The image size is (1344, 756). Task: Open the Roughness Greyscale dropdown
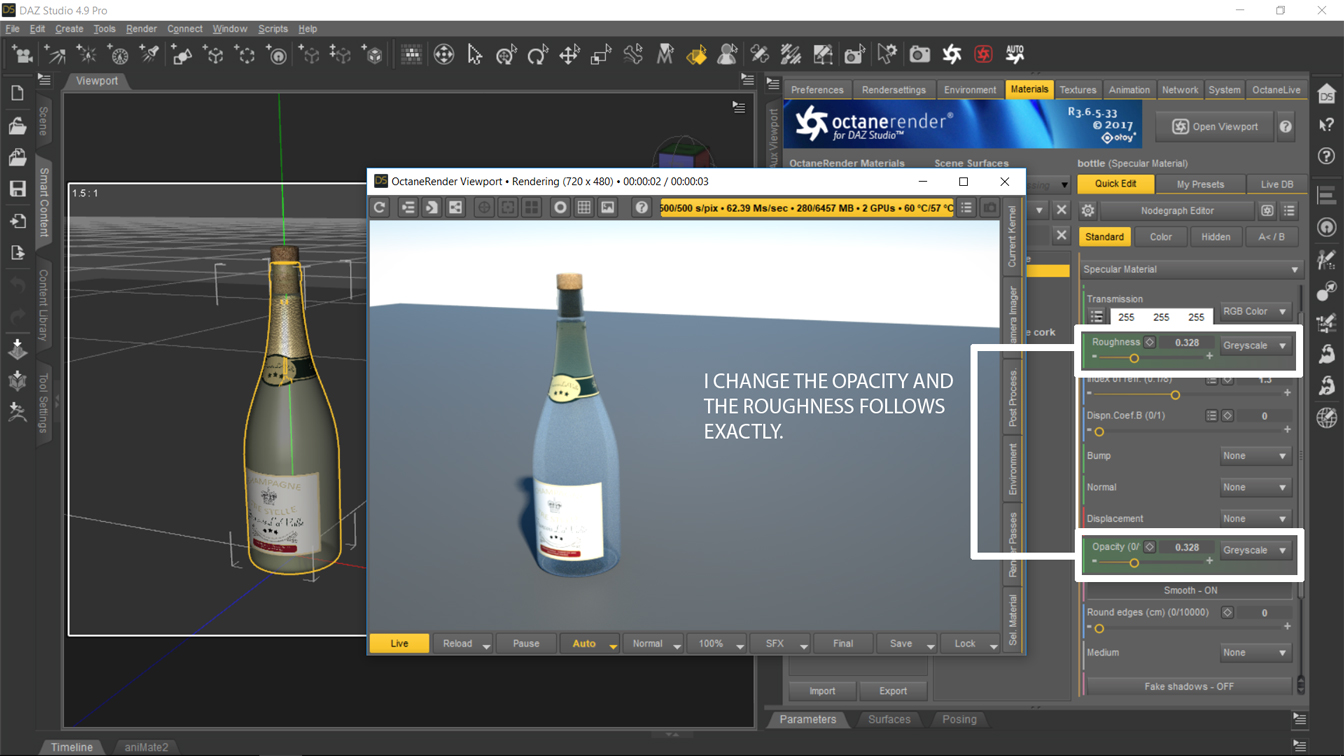(1255, 346)
